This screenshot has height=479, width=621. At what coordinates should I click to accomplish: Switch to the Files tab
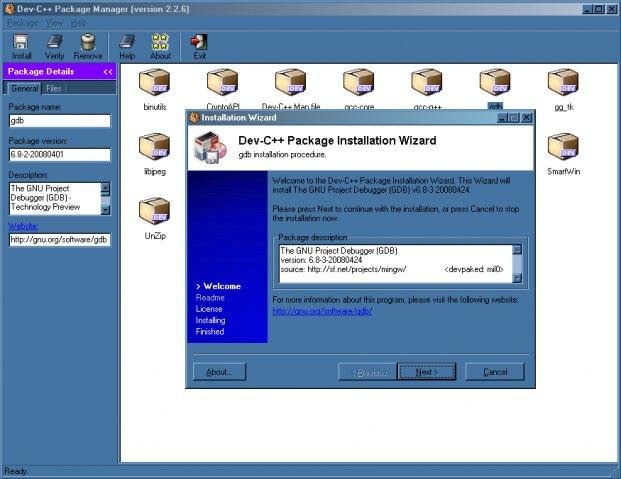pos(53,88)
